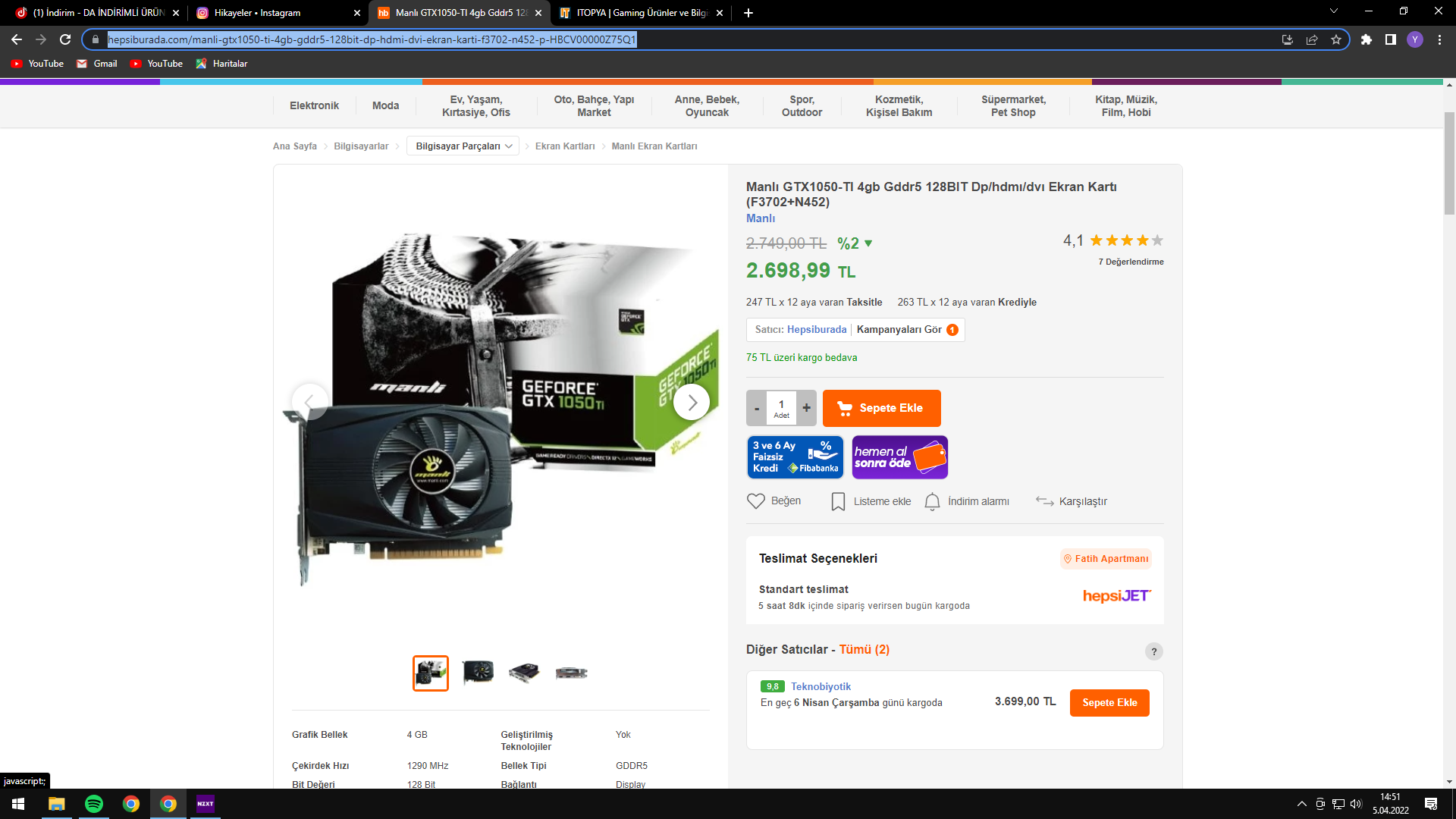Screen dimensions: 1456x819
Task: Open the profile avatar Y icon
Action: click(1415, 39)
